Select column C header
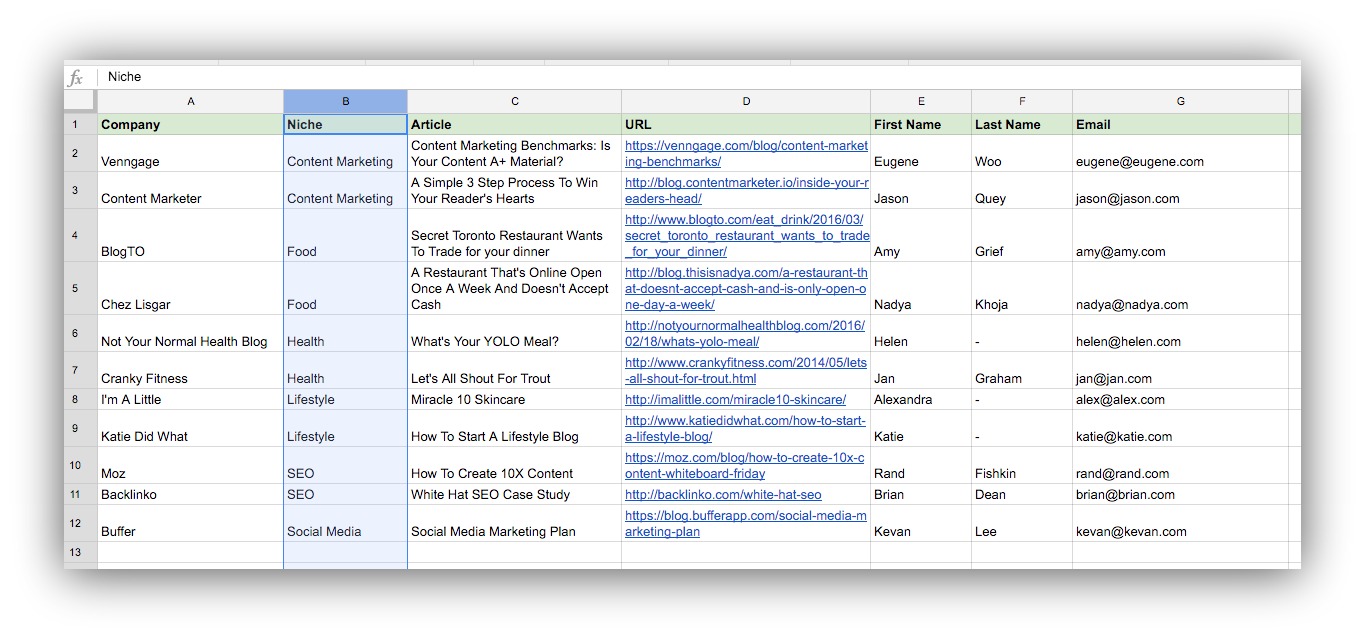Image resolution: width=1365 pixels, height=637 pixels. tap(515, 101)
